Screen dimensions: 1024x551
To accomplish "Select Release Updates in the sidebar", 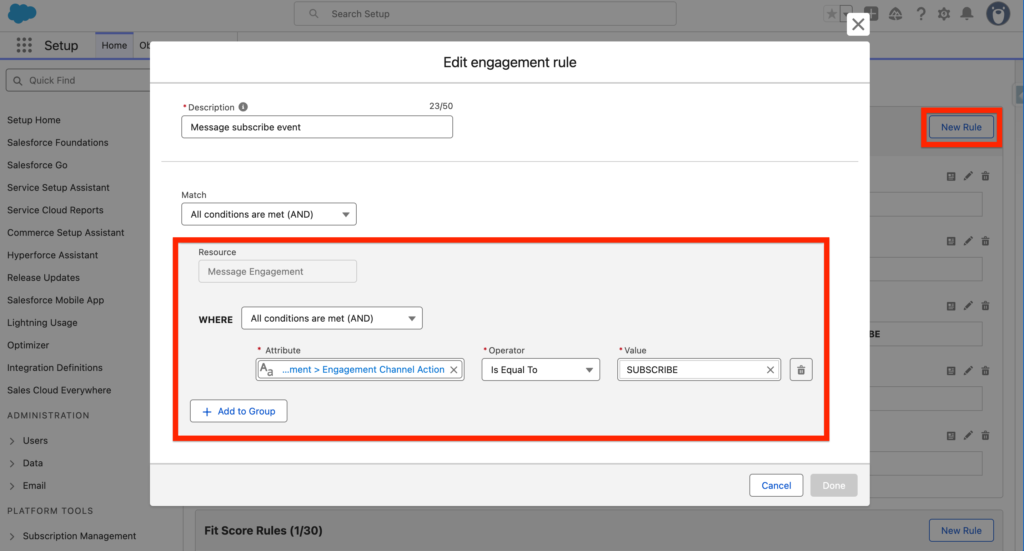I will click(43, 278).
